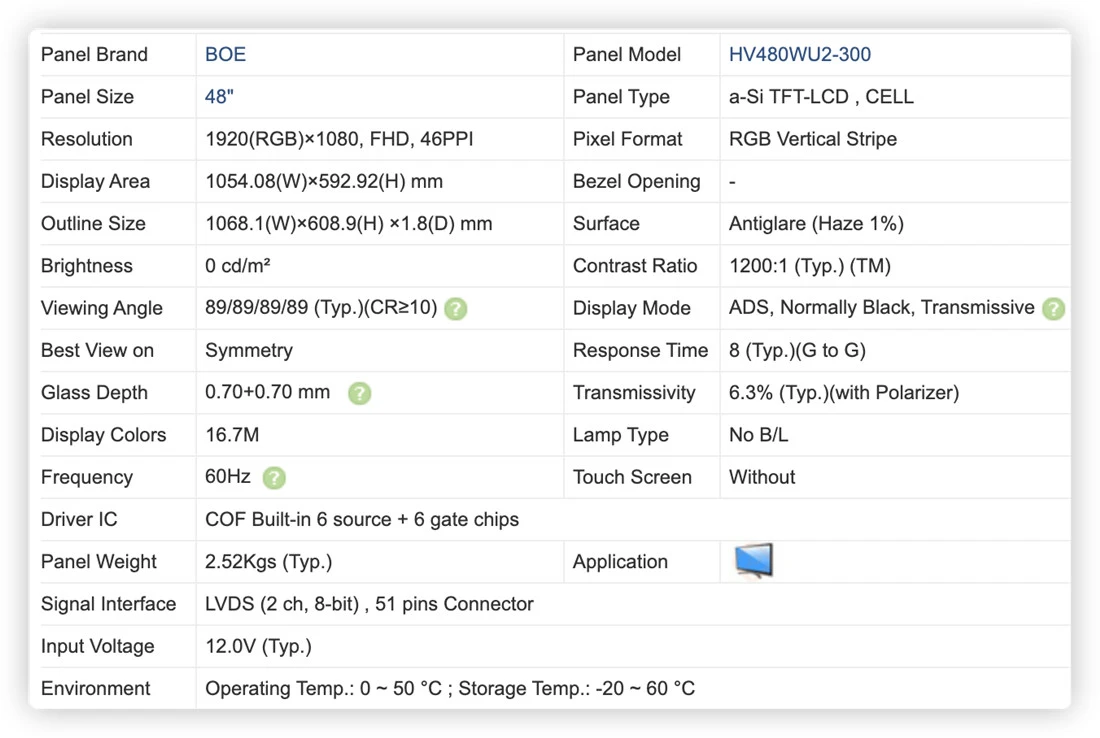Image resolution: width=1100 pixels, height=738 pixels.
Task: Click the Without touch screen value
Action: point(762,477)
